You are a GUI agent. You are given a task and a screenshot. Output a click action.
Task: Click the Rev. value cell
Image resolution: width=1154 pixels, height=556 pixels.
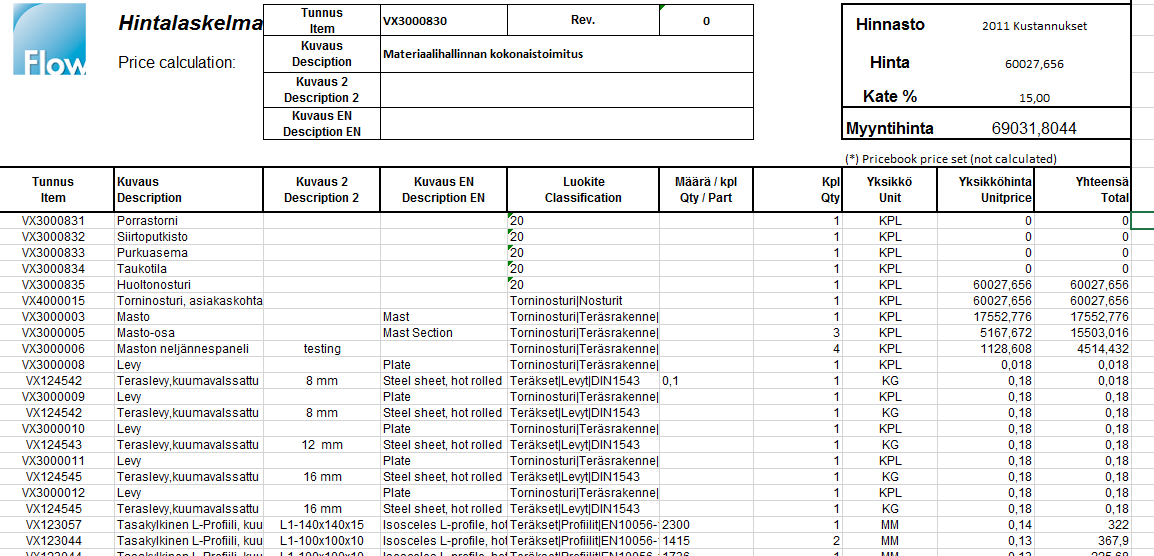(x=706, y=21)
